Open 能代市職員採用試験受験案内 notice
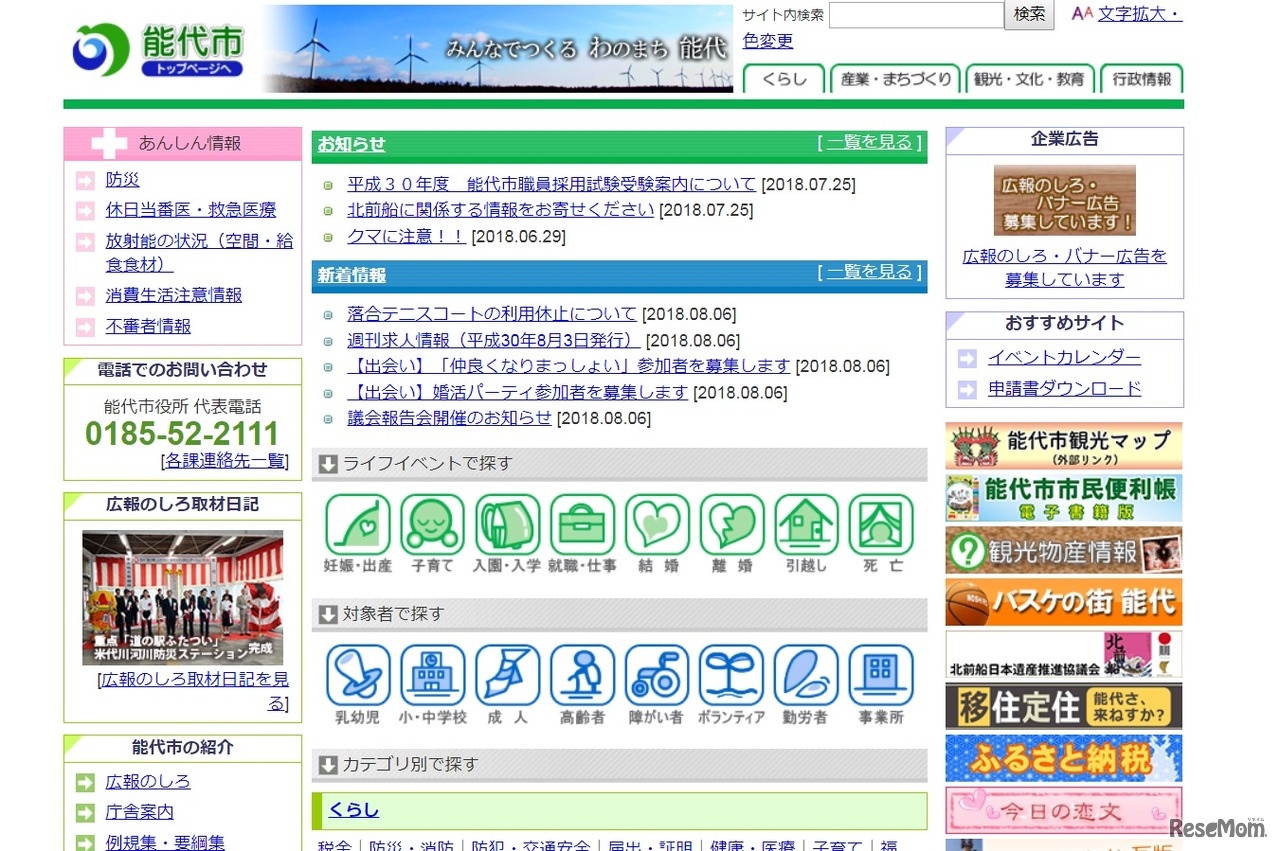Screen dimensions: 1280x851 (x=552, y=184)
